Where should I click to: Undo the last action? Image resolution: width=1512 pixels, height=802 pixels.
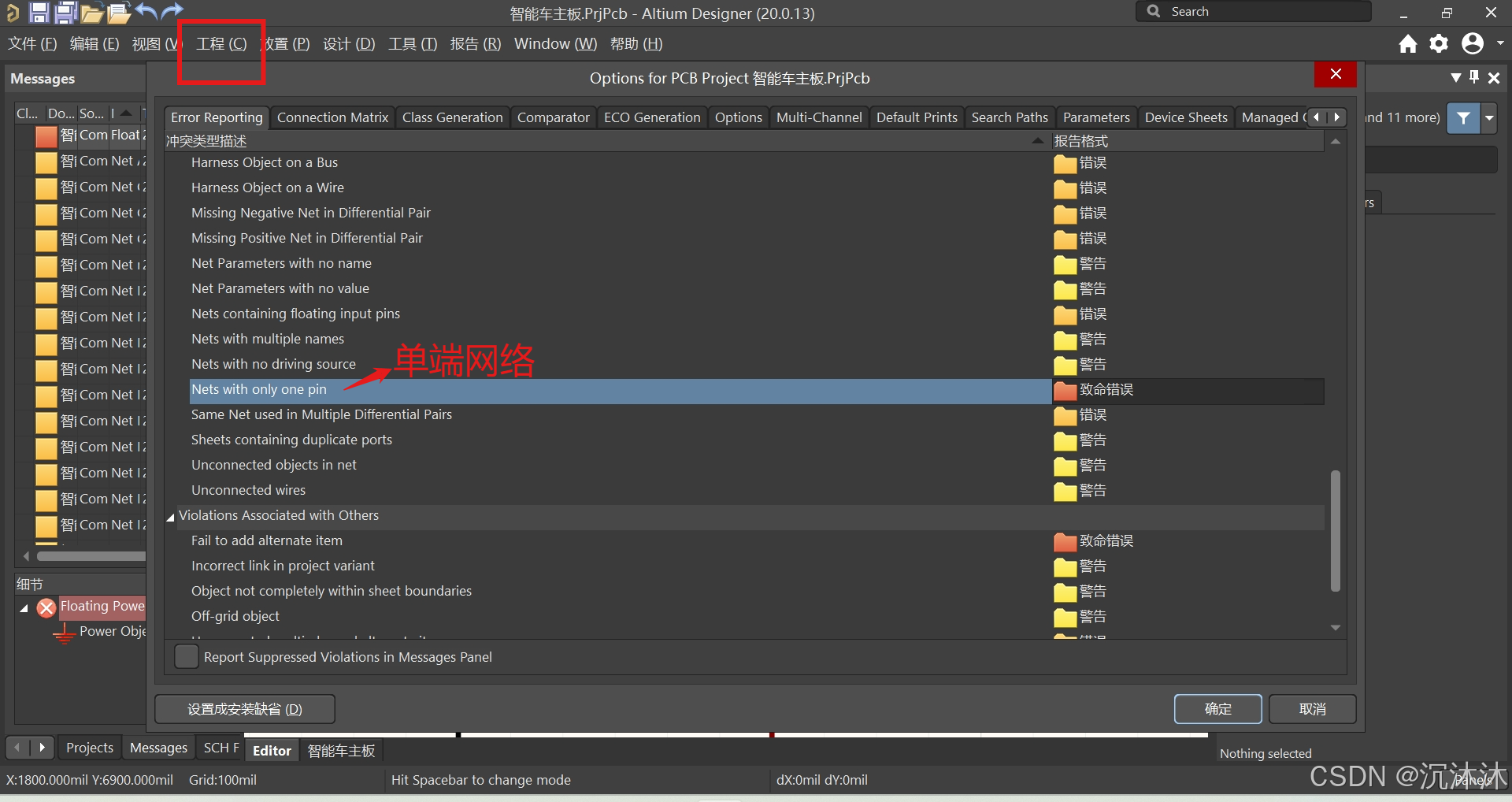[146, 11]
